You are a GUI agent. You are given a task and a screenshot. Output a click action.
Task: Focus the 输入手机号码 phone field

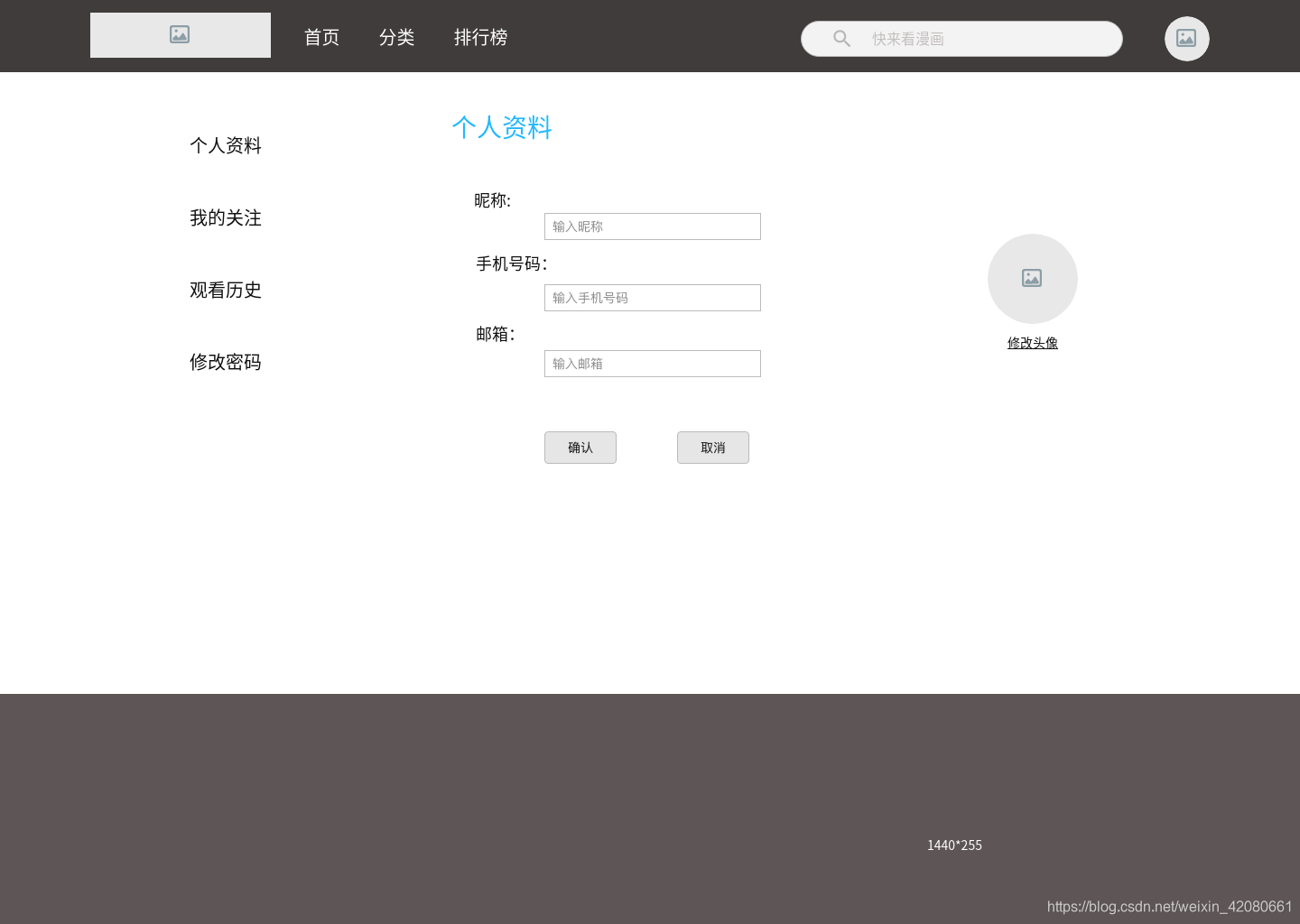[x=653, y=298]
